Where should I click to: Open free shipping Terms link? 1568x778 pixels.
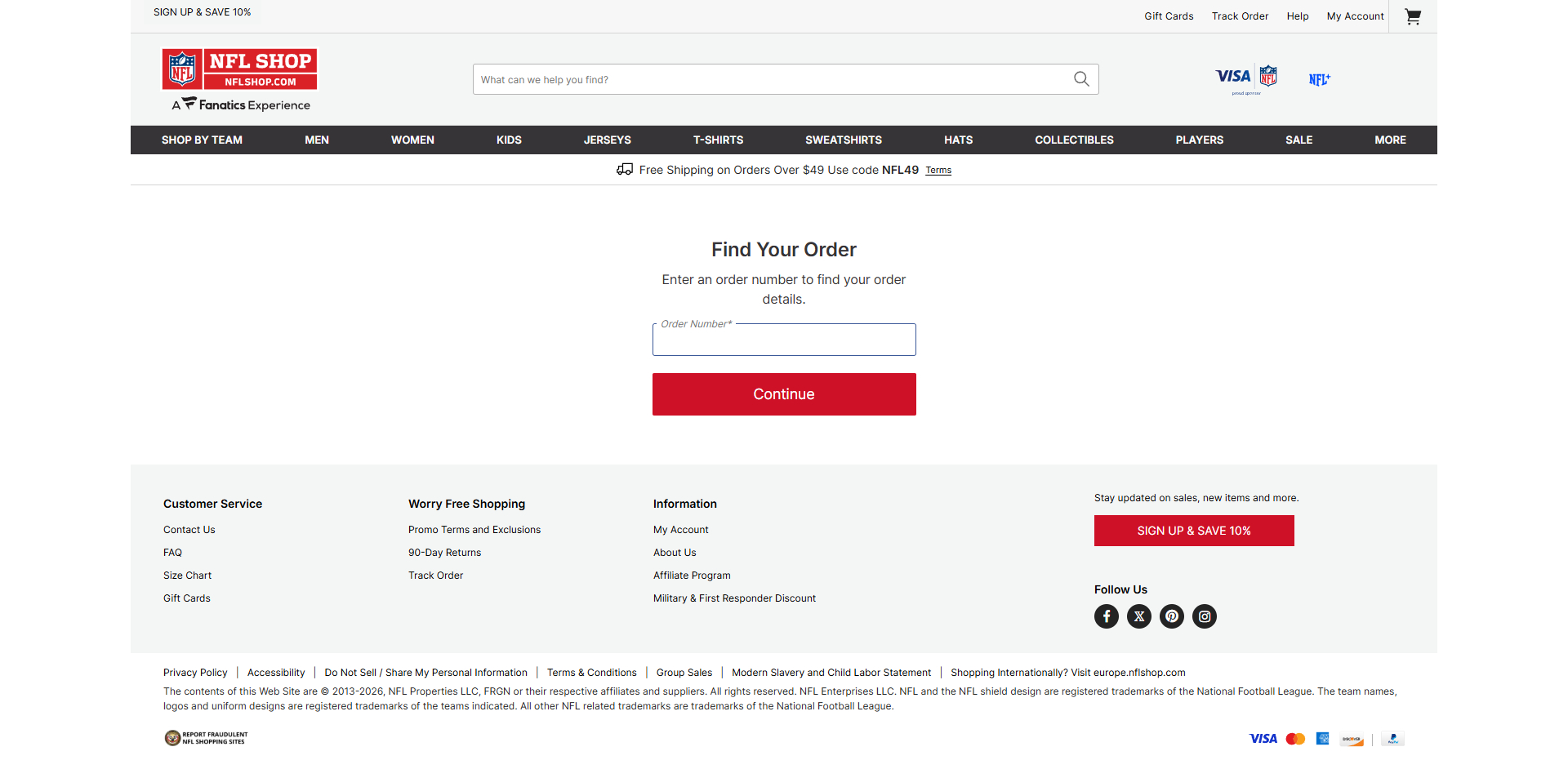[x=938, y=170]
